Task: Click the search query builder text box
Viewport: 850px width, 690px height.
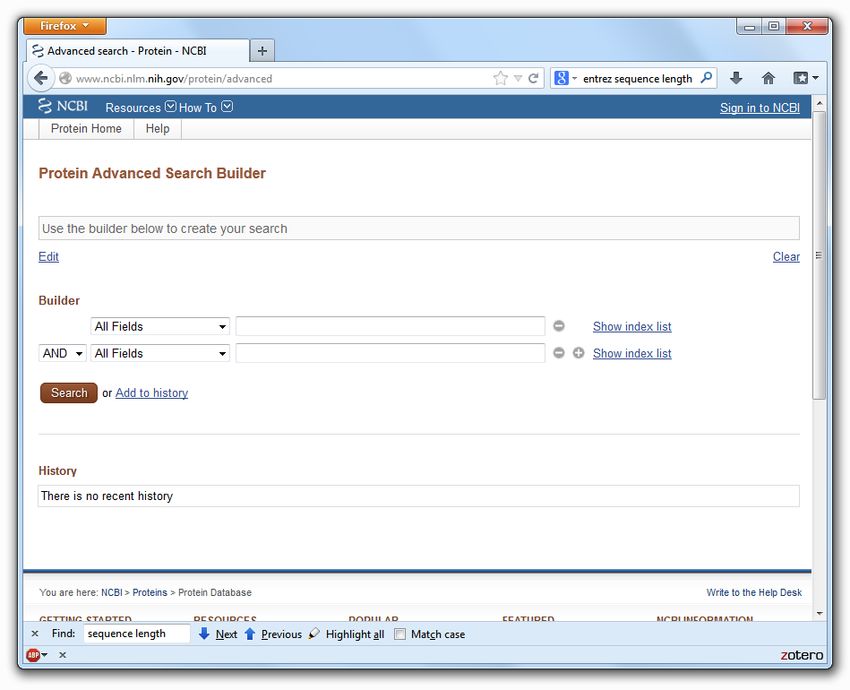Action: pyautogui.click(x=418, y=228)
